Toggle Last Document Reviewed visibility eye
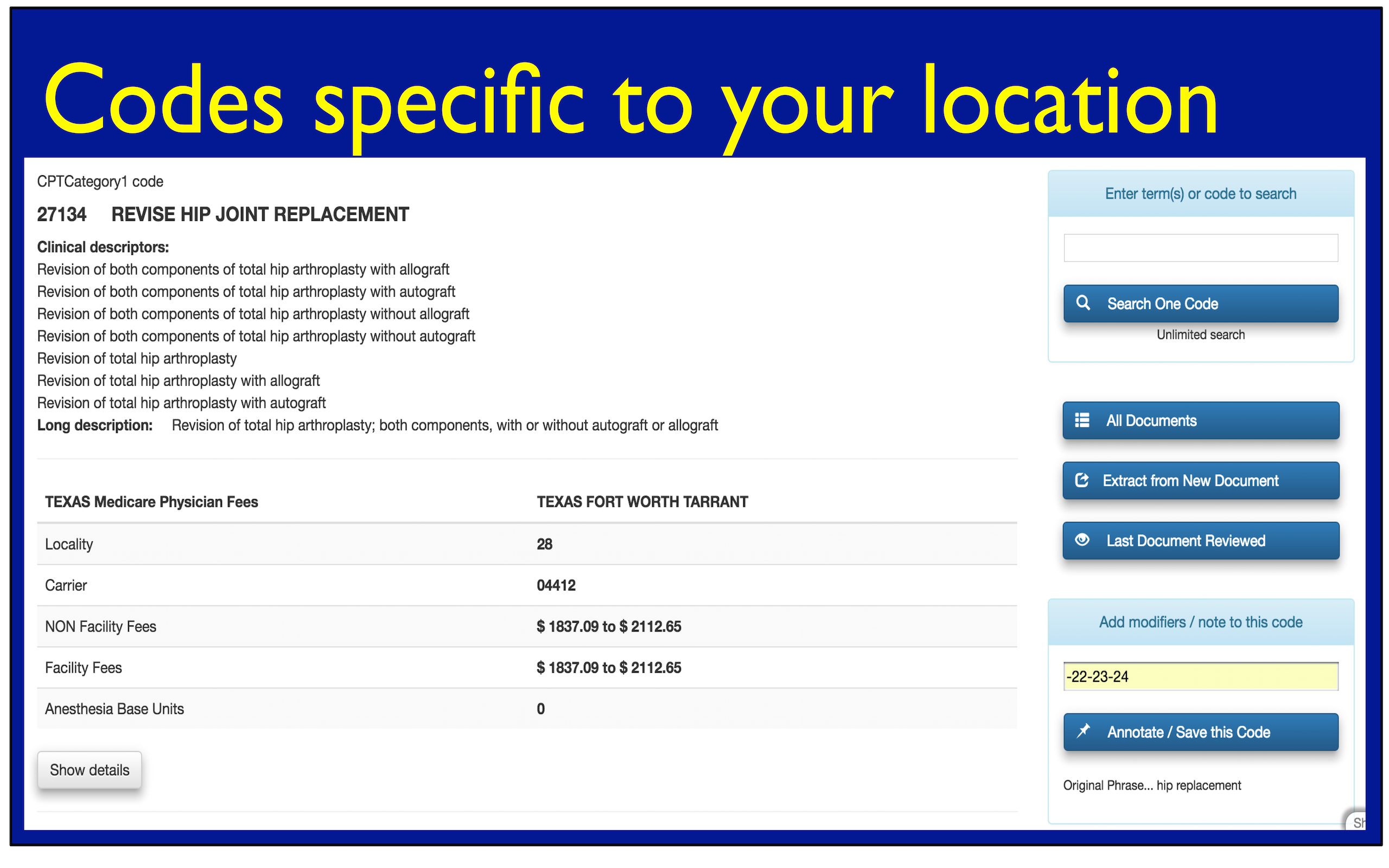This screenshot has height=868, width=1389. coord(1200,540)
